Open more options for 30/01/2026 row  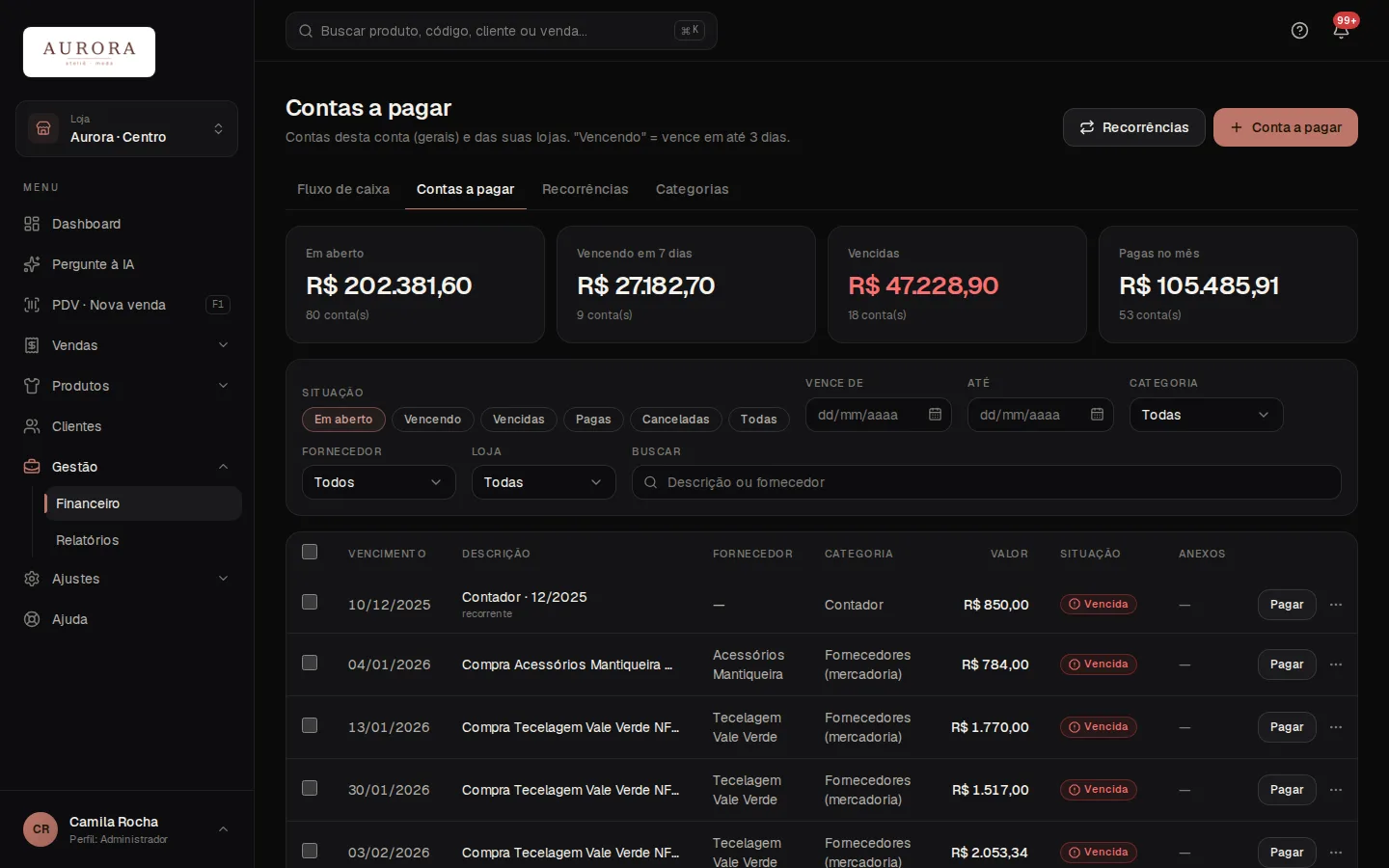(1336, 790)
